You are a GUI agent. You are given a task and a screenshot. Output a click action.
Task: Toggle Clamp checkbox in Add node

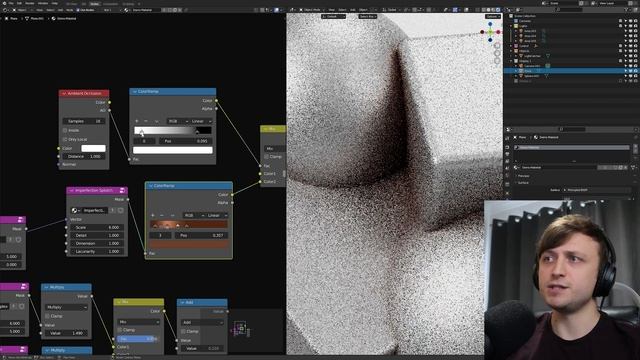[183, 331]
